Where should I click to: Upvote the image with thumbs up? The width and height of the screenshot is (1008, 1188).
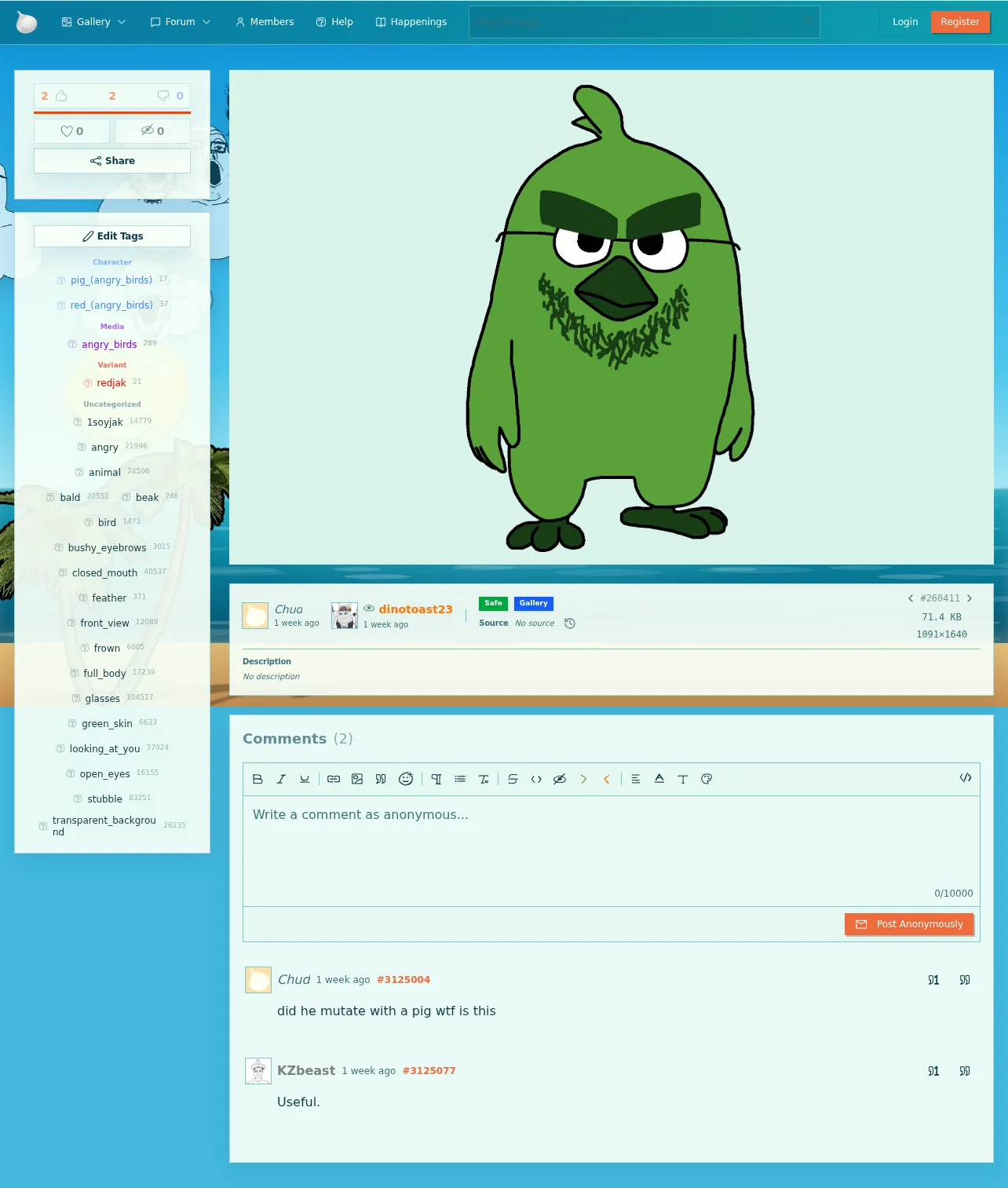[61, 96]
